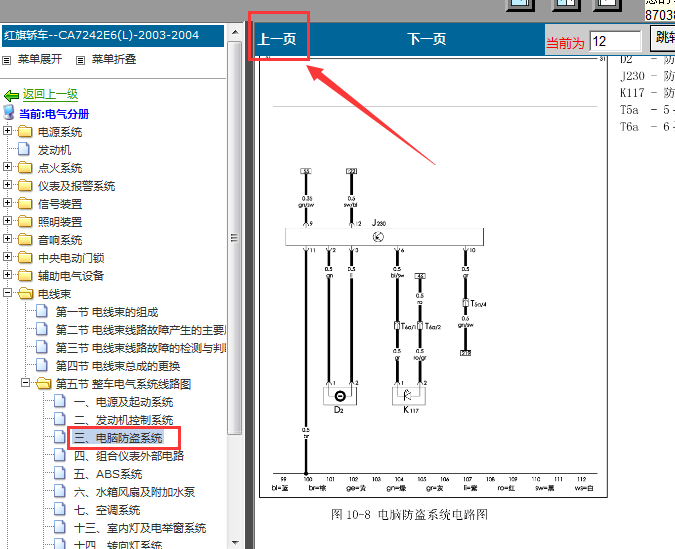Expand the 电源系统 folder
Screen dimensions: 675x549
(x=7, y=130)
